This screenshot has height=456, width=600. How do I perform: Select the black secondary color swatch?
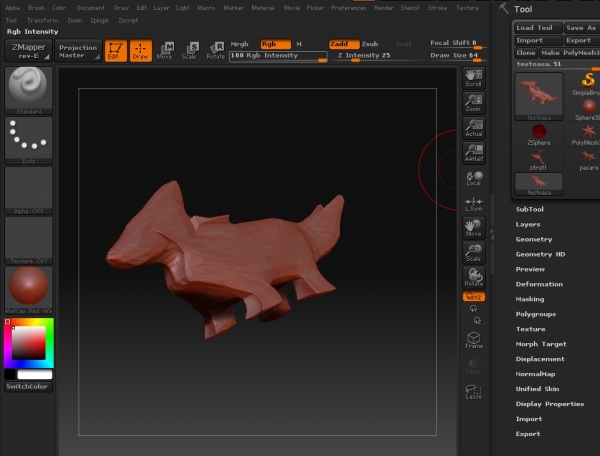click(10, 374)
